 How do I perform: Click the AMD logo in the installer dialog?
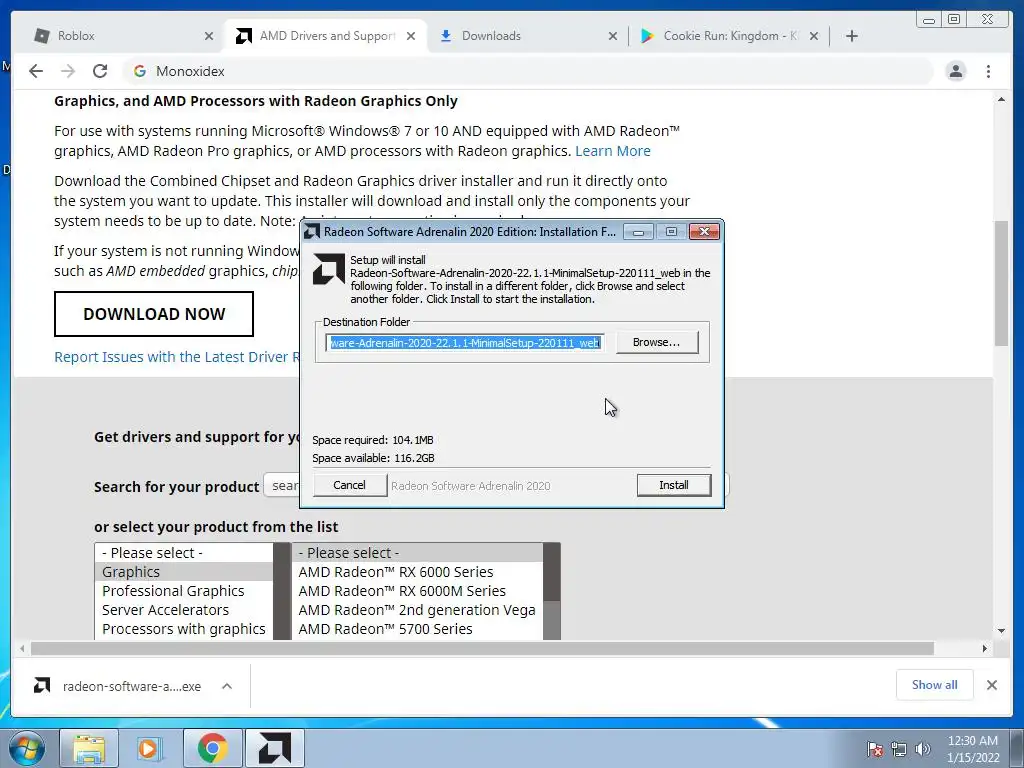pos(329,269)
